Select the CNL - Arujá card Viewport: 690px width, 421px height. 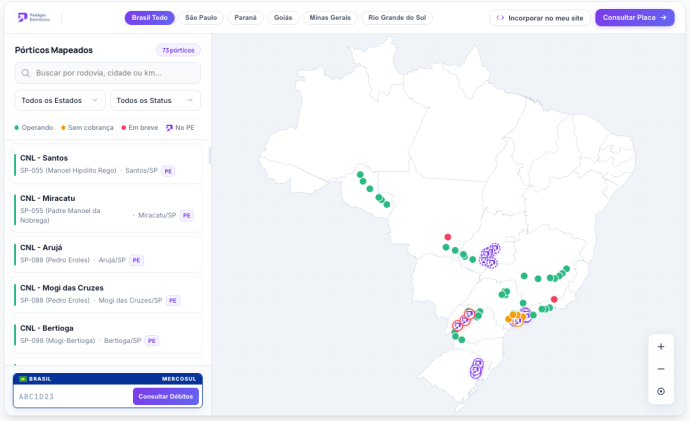[x=106, y=254]
